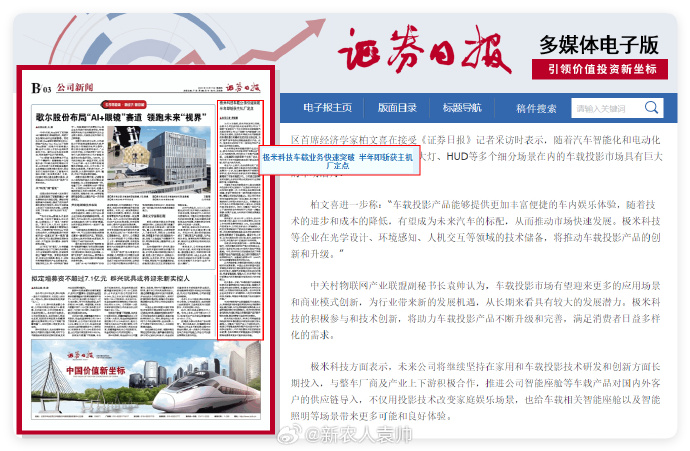Open the 稿件搜索 menu item
The width and height of the screenshot is (690, 451).
coord(536,108)
